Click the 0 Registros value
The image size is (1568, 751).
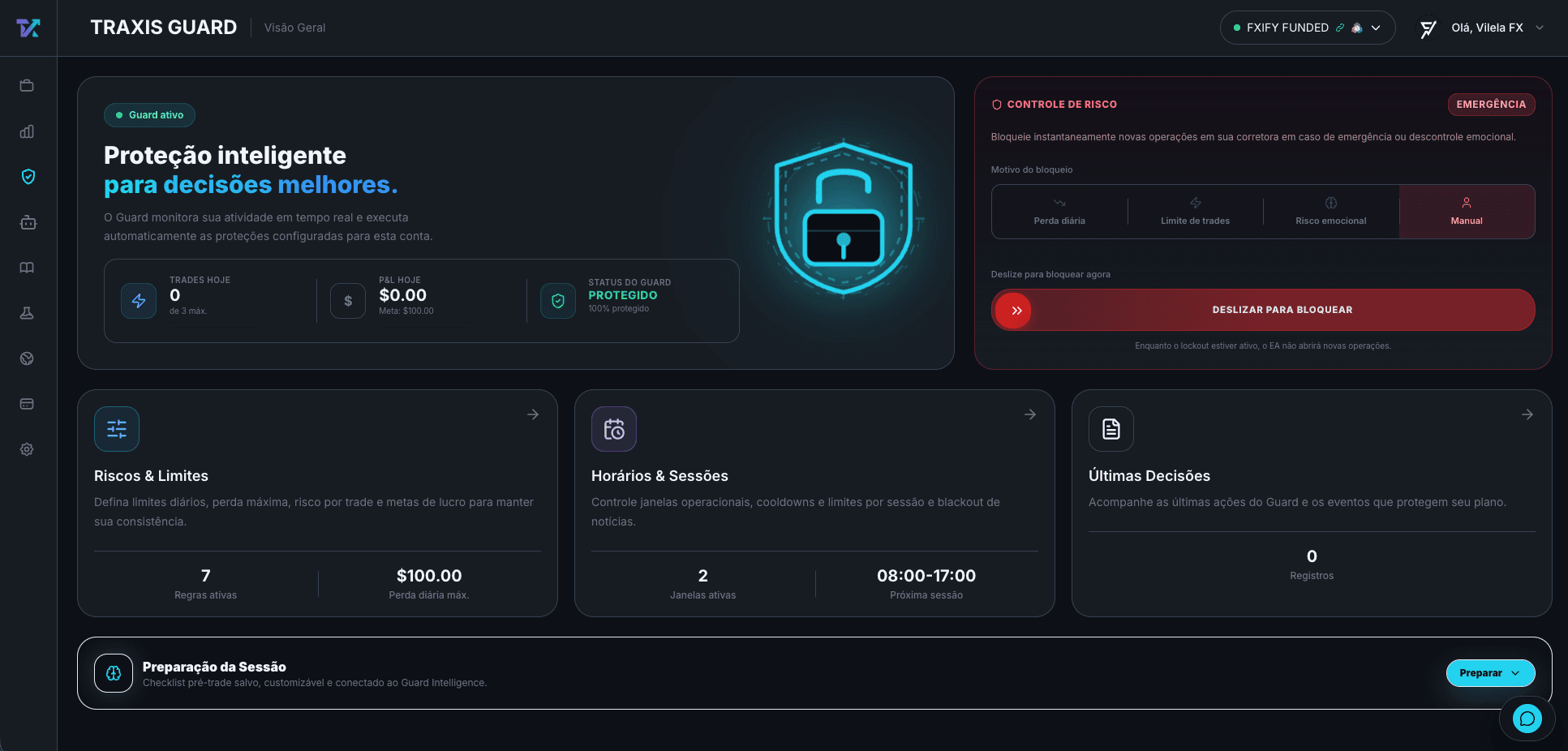pos(1312,556)
